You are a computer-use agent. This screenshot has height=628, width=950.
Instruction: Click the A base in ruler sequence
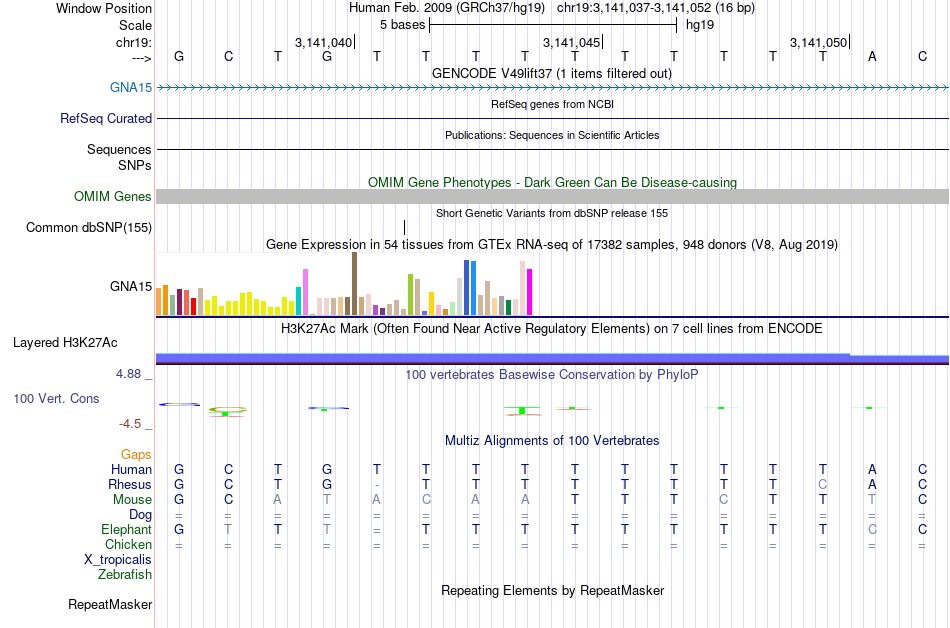pyautogui.click(x=872, y=56)
